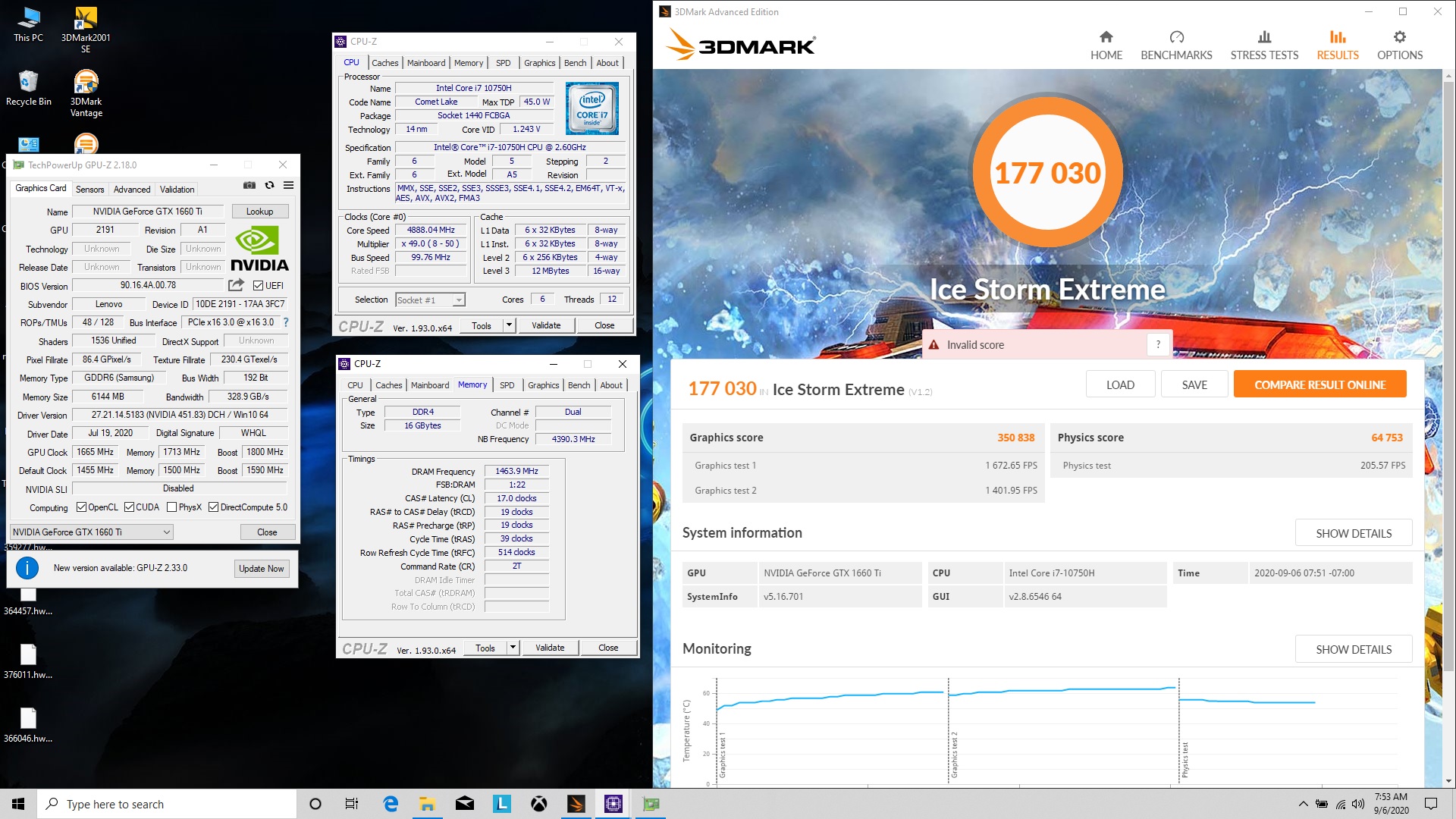The image size is (1456, 819).
Task: Click the volume icon in the system tray
Action: click(x=1357, y=804)
